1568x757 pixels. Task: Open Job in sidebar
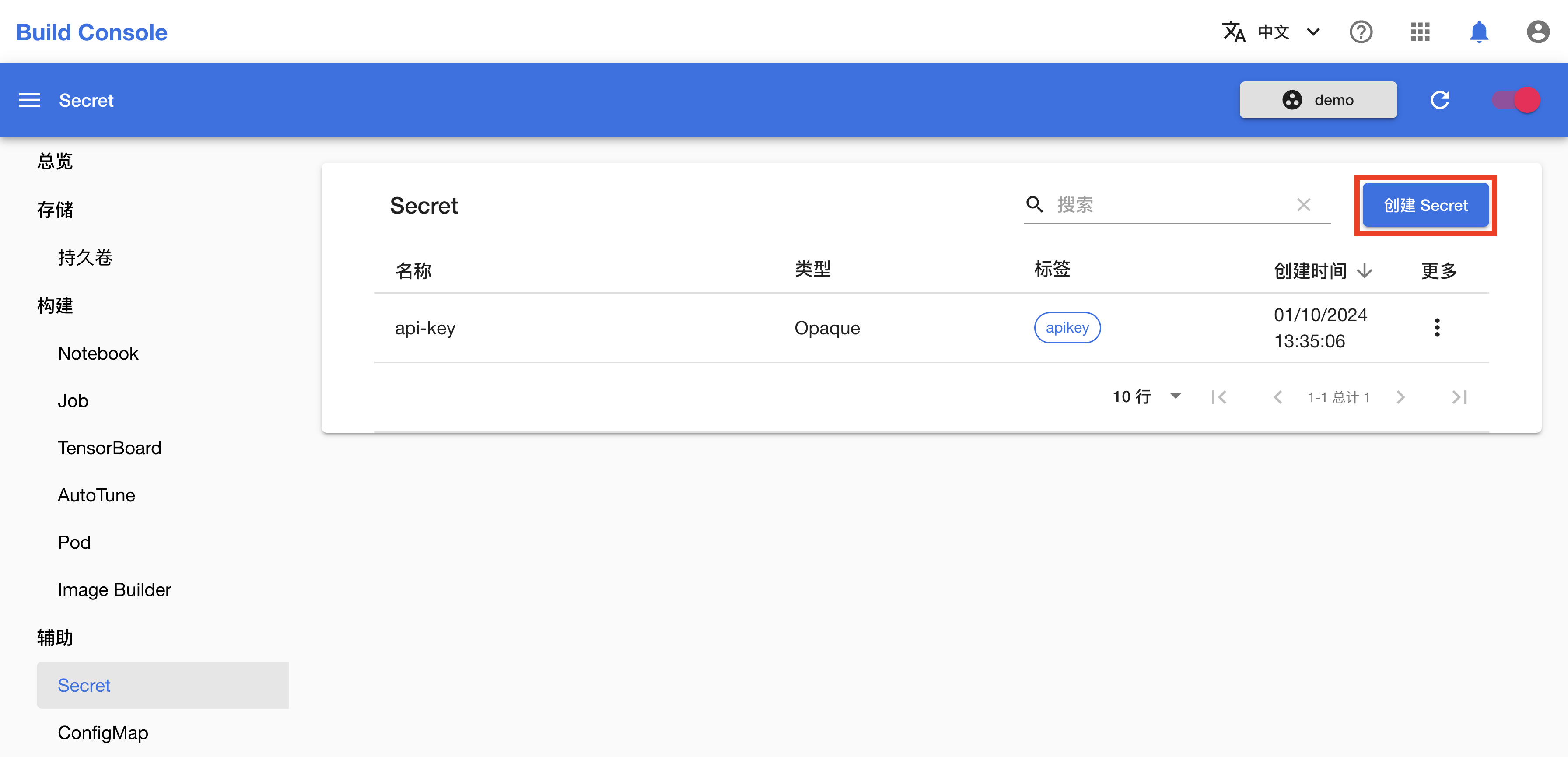pyautogui.click(x=73, y=401)
